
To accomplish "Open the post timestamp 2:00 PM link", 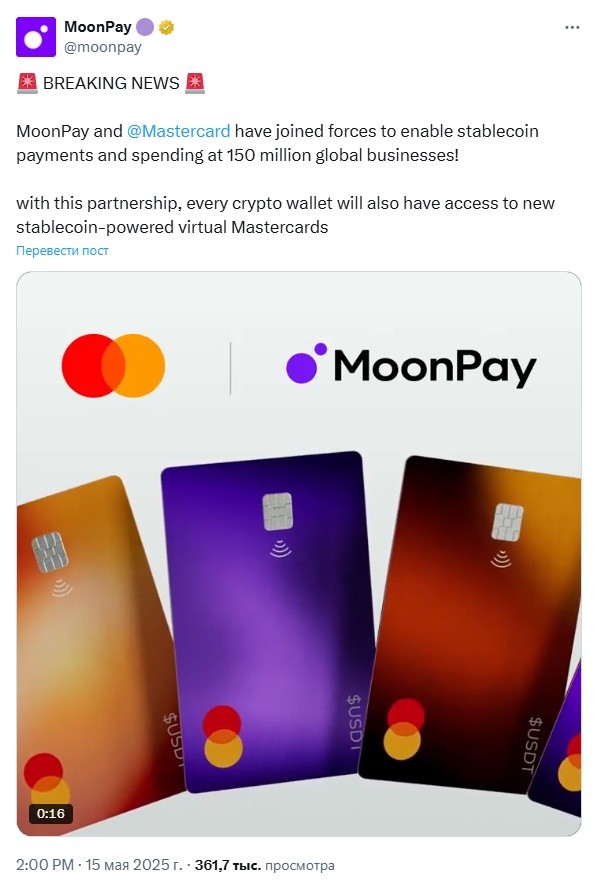I will (x=45, y=865).
